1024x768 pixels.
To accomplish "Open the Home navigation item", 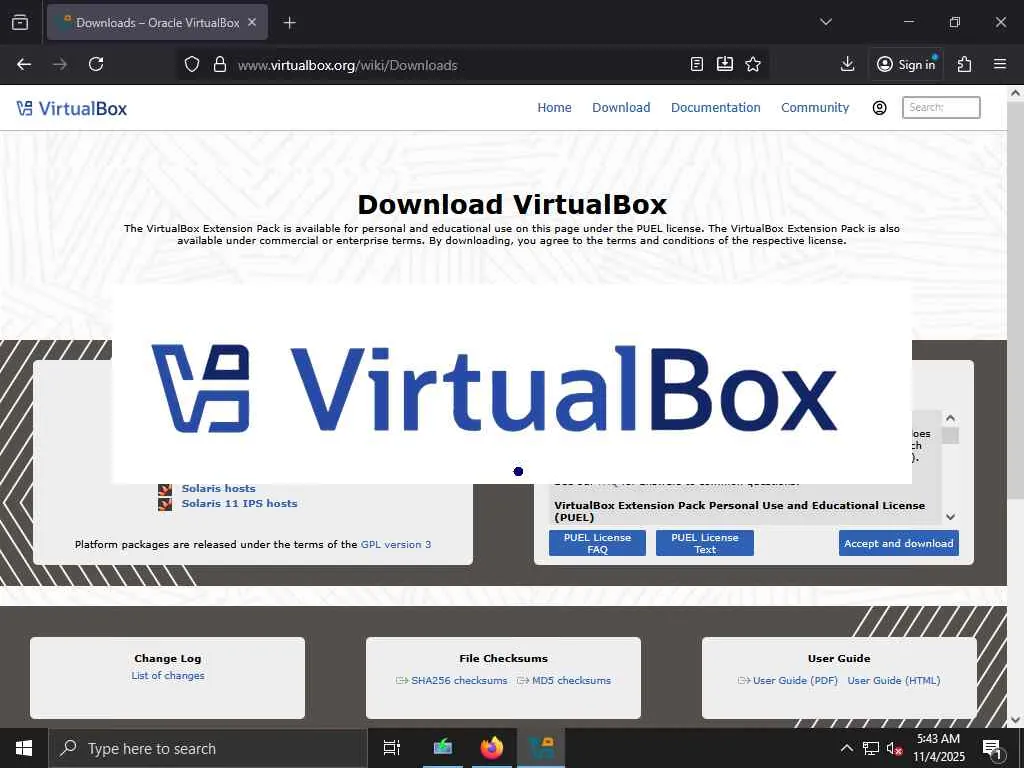I will pos(554,108).
